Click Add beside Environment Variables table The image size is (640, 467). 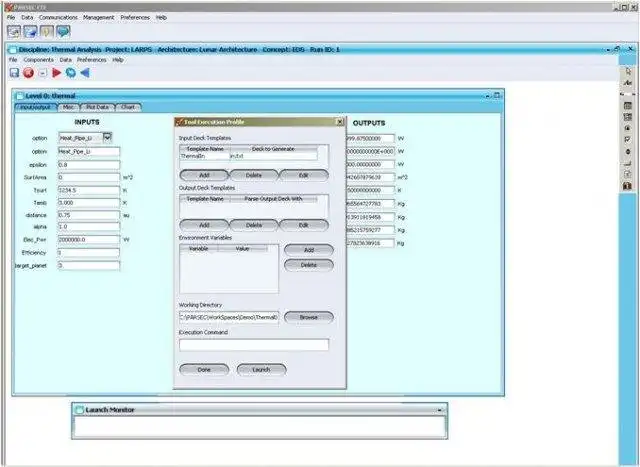309,250
